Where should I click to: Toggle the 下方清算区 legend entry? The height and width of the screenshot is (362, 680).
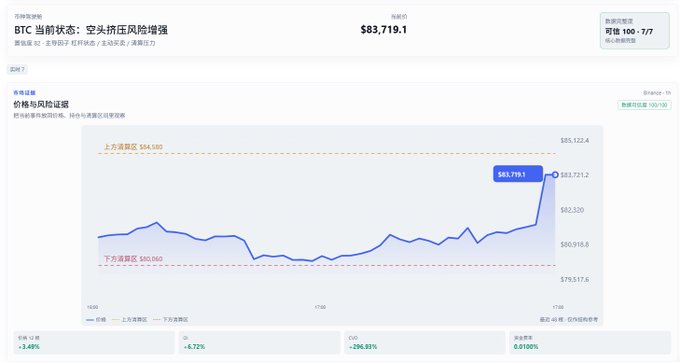click(170, 320)
